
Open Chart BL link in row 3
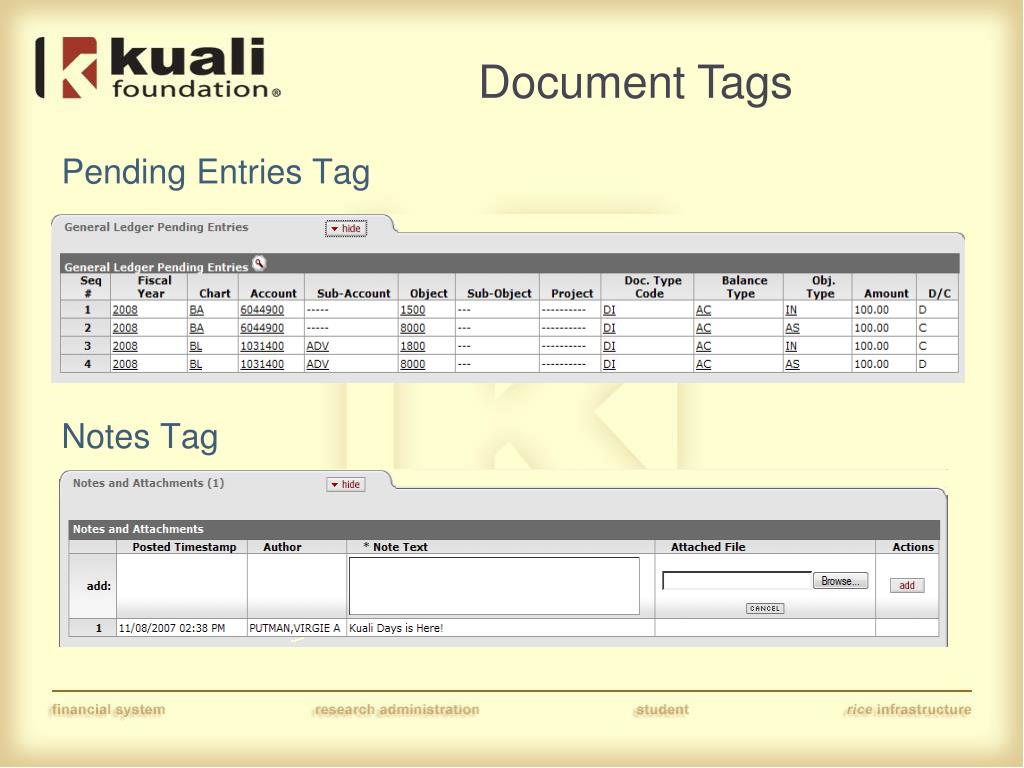click(196, 346)
